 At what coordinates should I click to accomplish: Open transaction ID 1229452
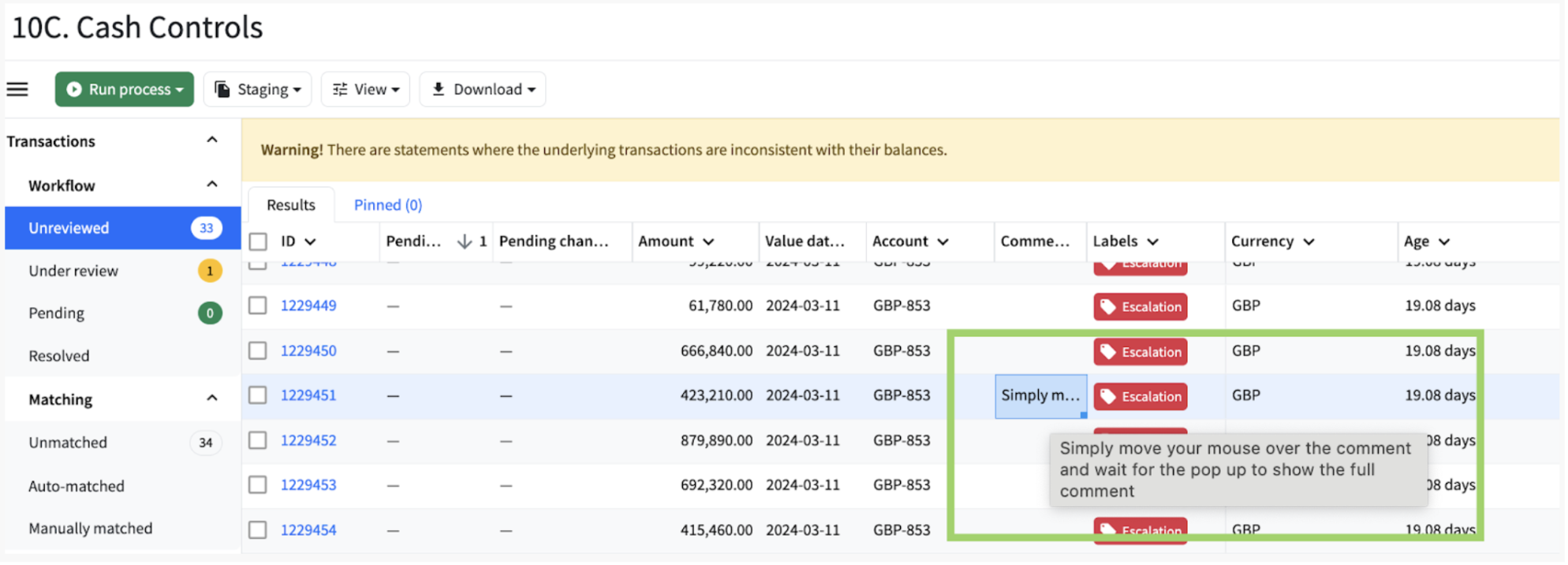pos(308,440)
